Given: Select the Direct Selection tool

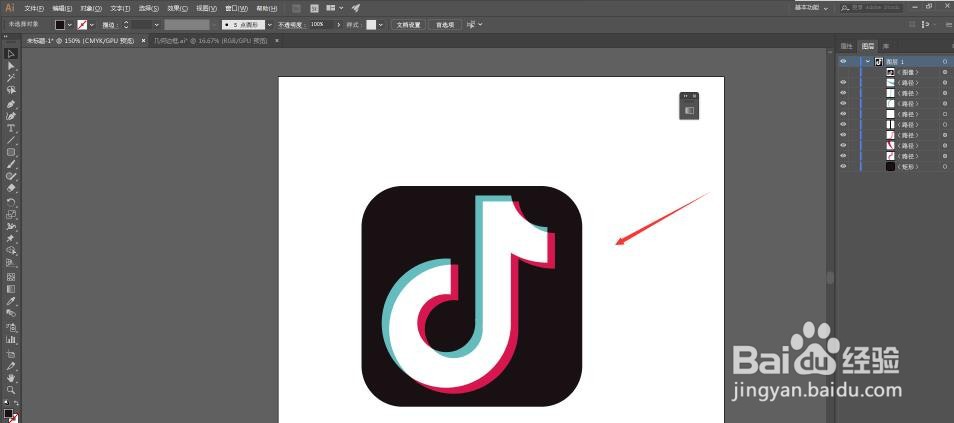Looking at the screenshot, I should 11,66.
